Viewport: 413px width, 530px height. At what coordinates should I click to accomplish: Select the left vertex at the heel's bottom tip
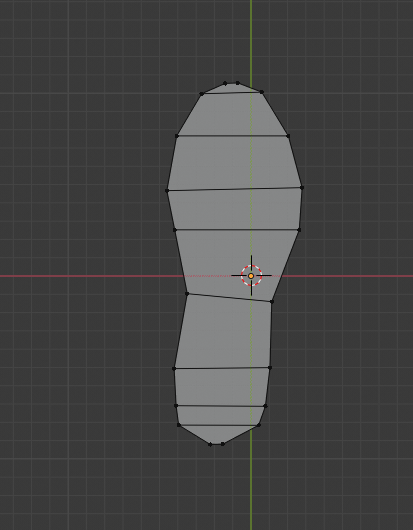210,444
